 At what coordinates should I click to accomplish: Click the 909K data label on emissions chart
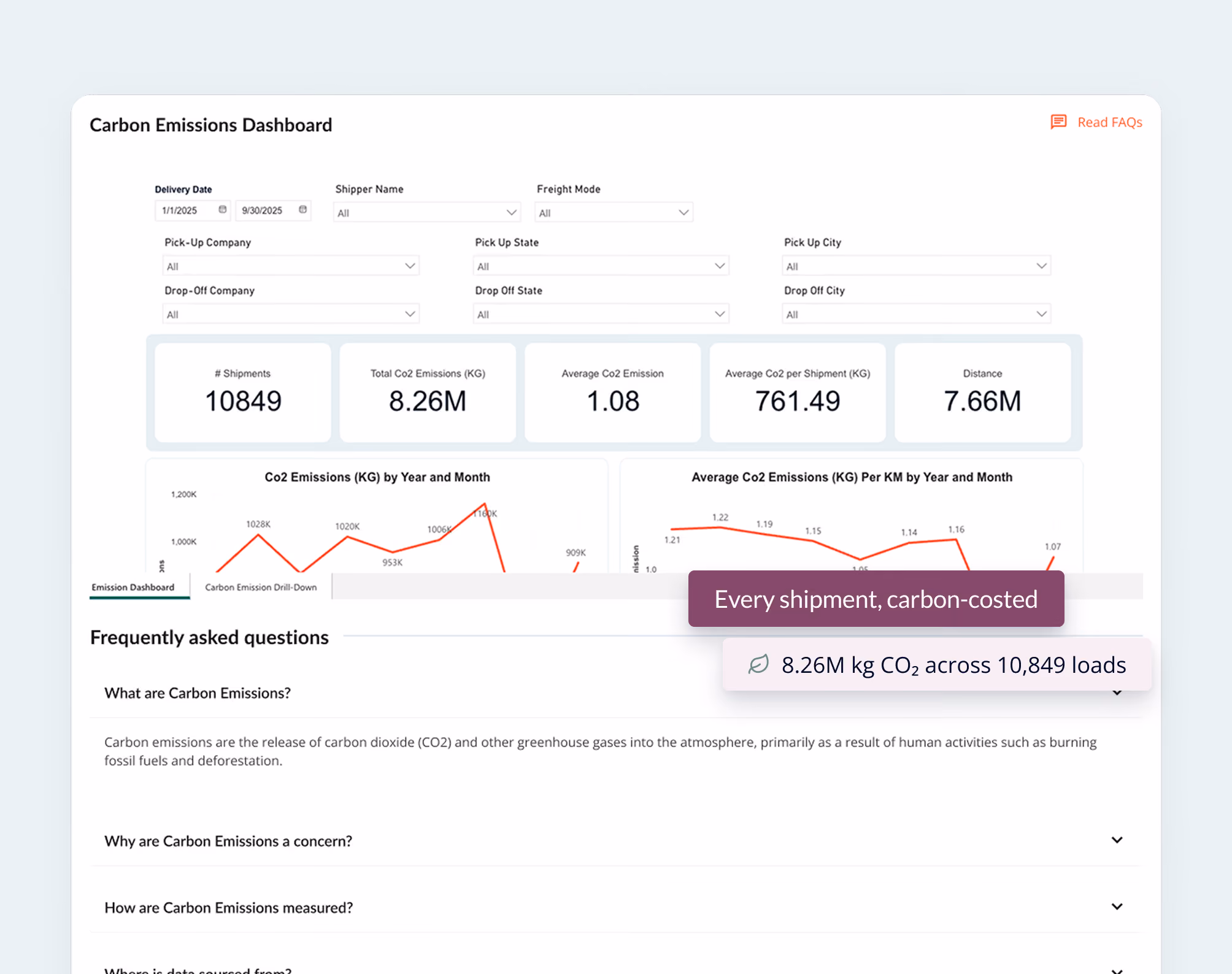(x=576, y=553)
